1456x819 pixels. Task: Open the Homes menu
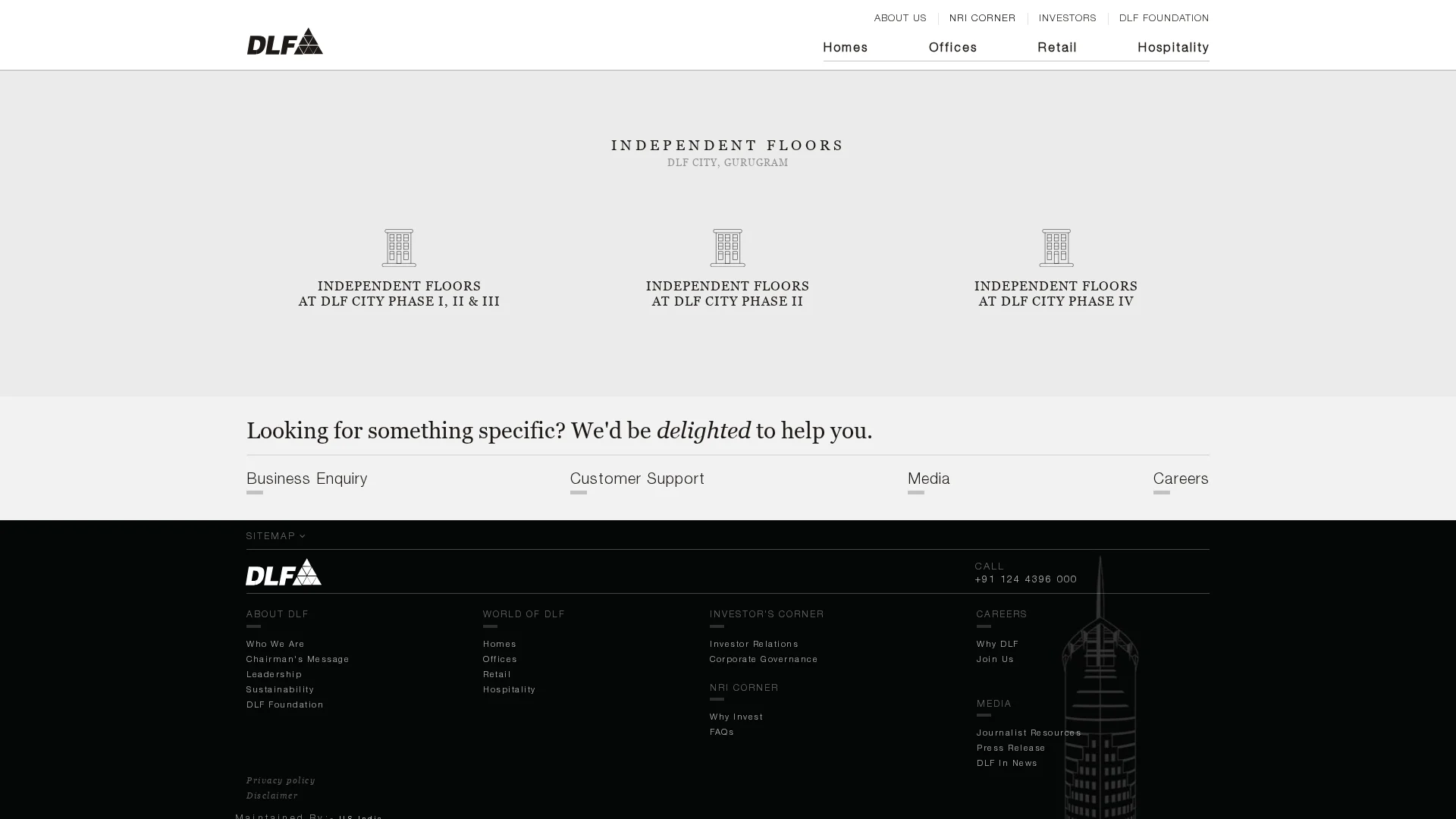tap(845, 48)
